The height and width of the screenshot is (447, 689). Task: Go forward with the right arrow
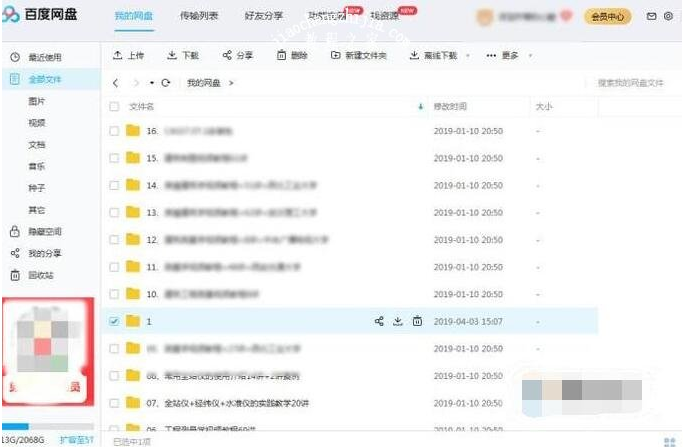(136, 83)
